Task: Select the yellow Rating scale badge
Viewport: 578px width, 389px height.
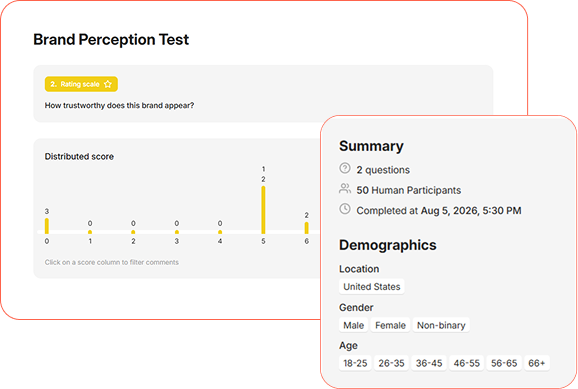Action: tap(81, 84)
